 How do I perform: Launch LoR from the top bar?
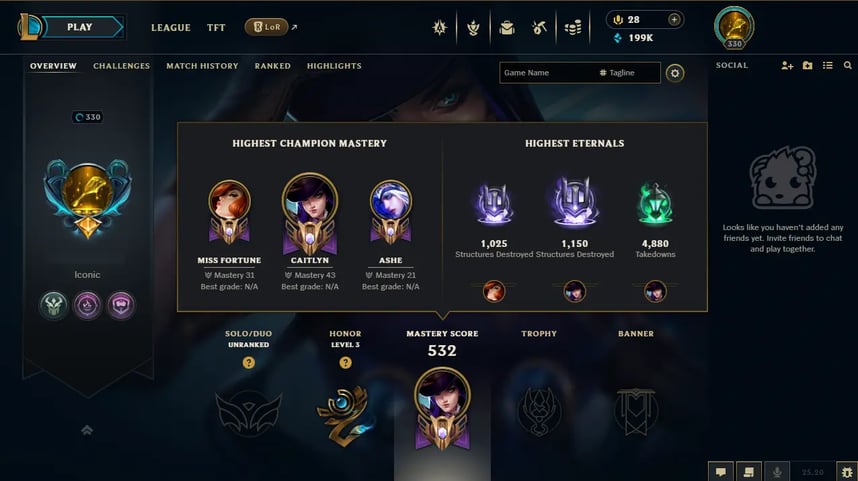point(266,27)
